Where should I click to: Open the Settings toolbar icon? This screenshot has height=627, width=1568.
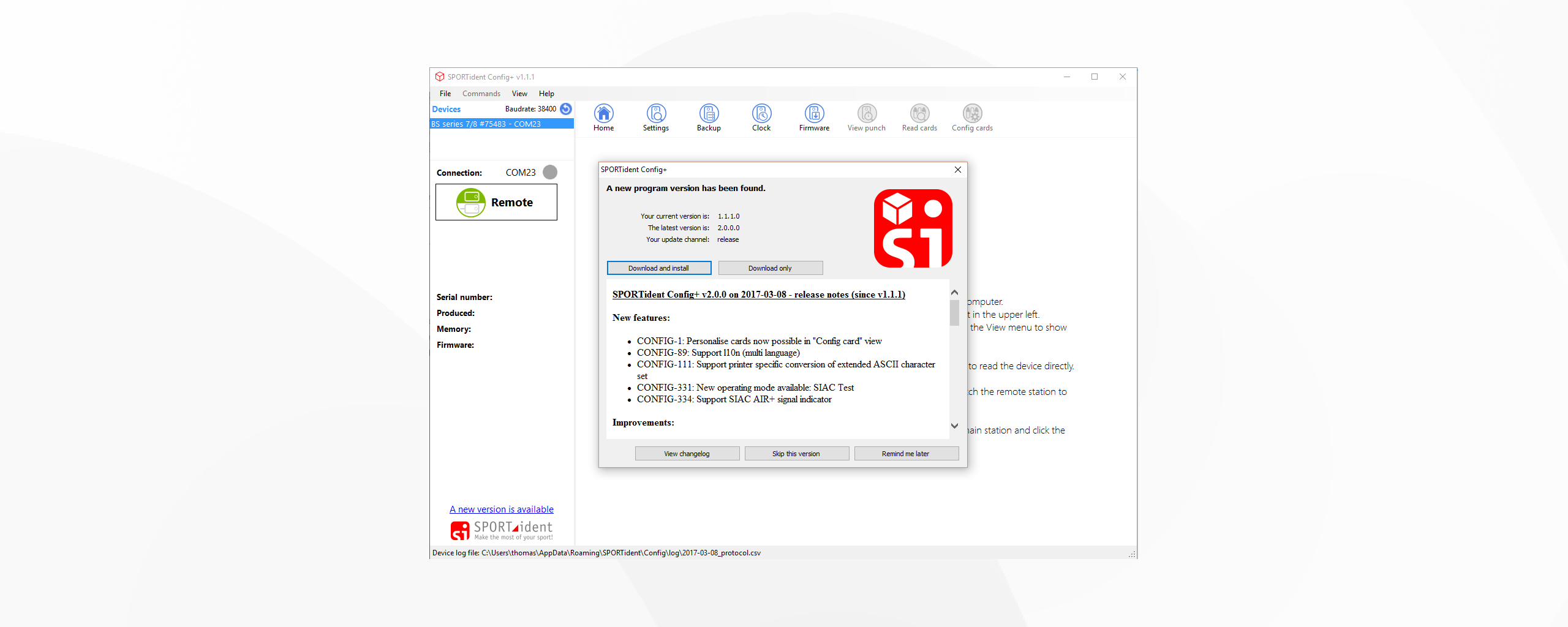coord(656,118)
